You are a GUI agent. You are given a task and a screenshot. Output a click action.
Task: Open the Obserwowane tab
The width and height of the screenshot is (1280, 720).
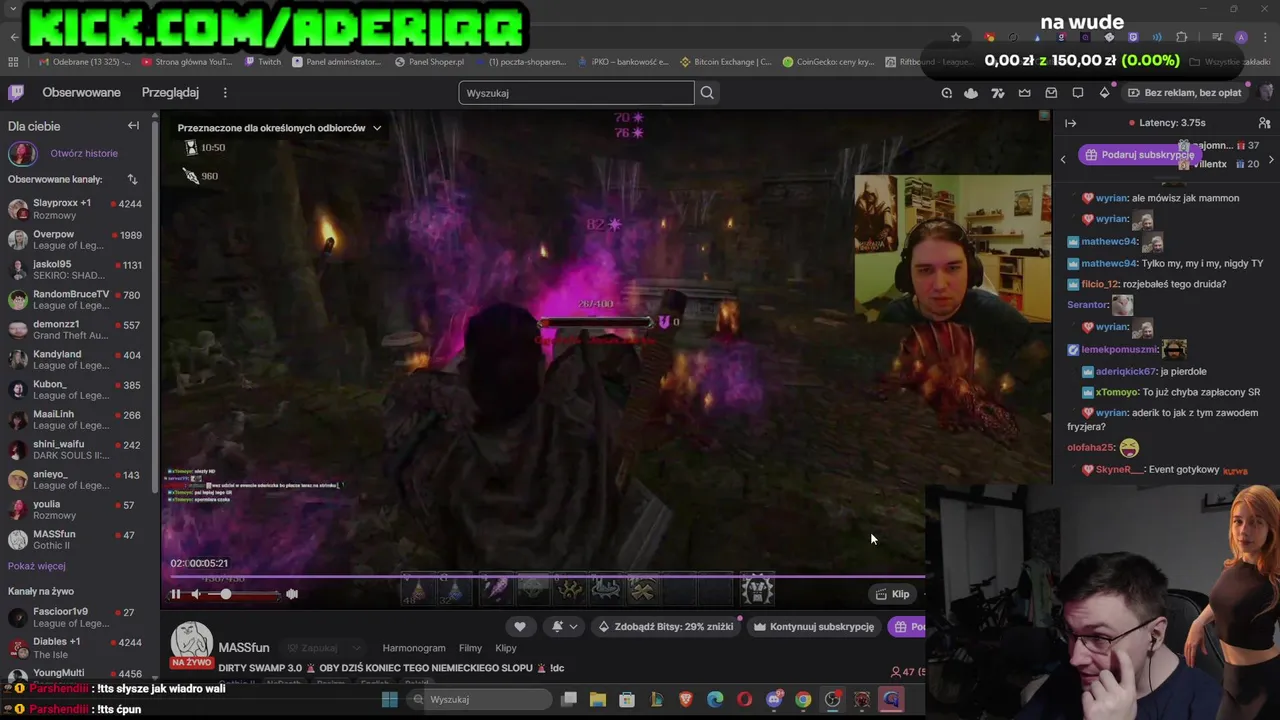pyautogui.click(x=81, y=92)
